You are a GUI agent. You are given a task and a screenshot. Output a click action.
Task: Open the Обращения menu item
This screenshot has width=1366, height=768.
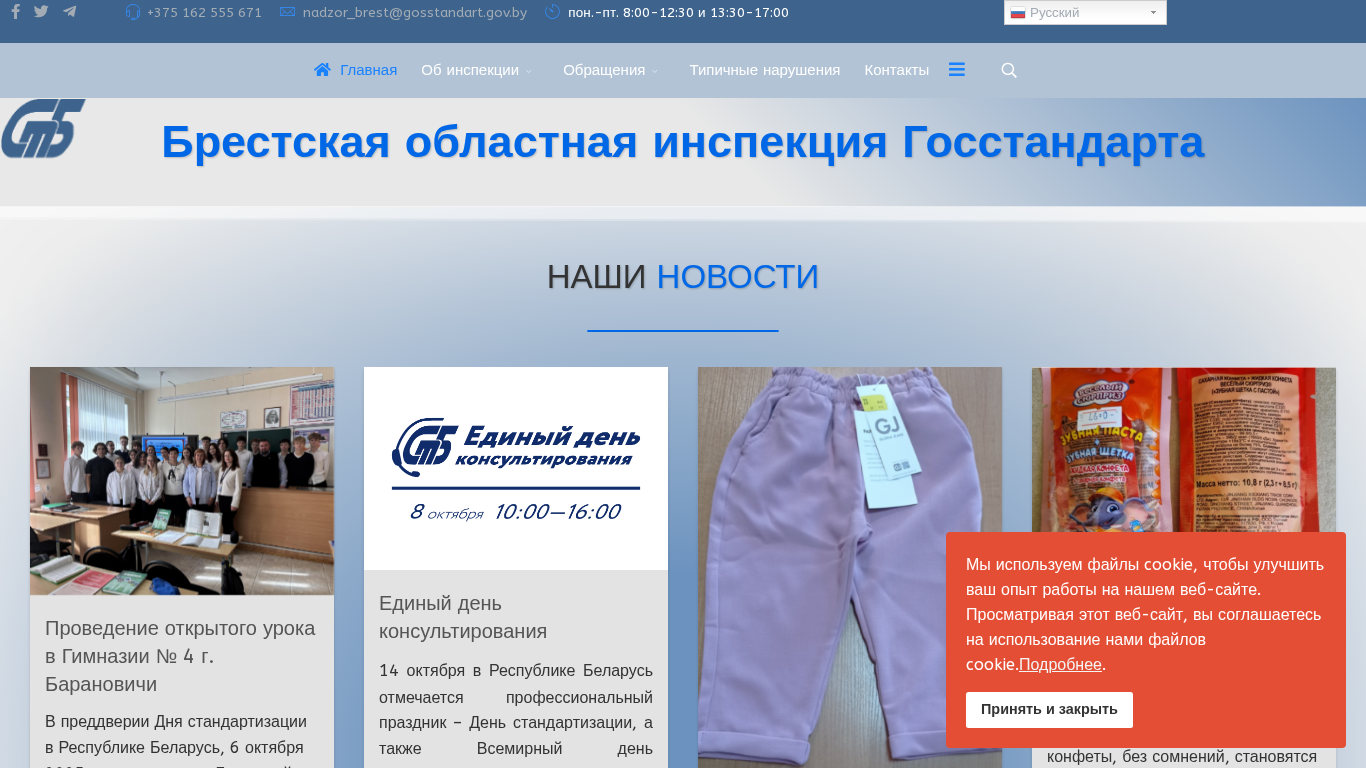(604, 70)
